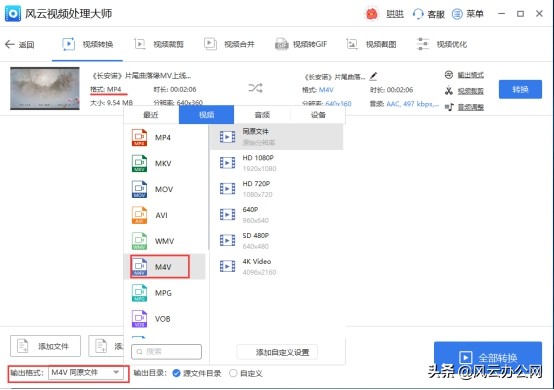This screenshot has height=390, width=554.
Task: Select HD 1080P resolution option
Action: [276, 163]
